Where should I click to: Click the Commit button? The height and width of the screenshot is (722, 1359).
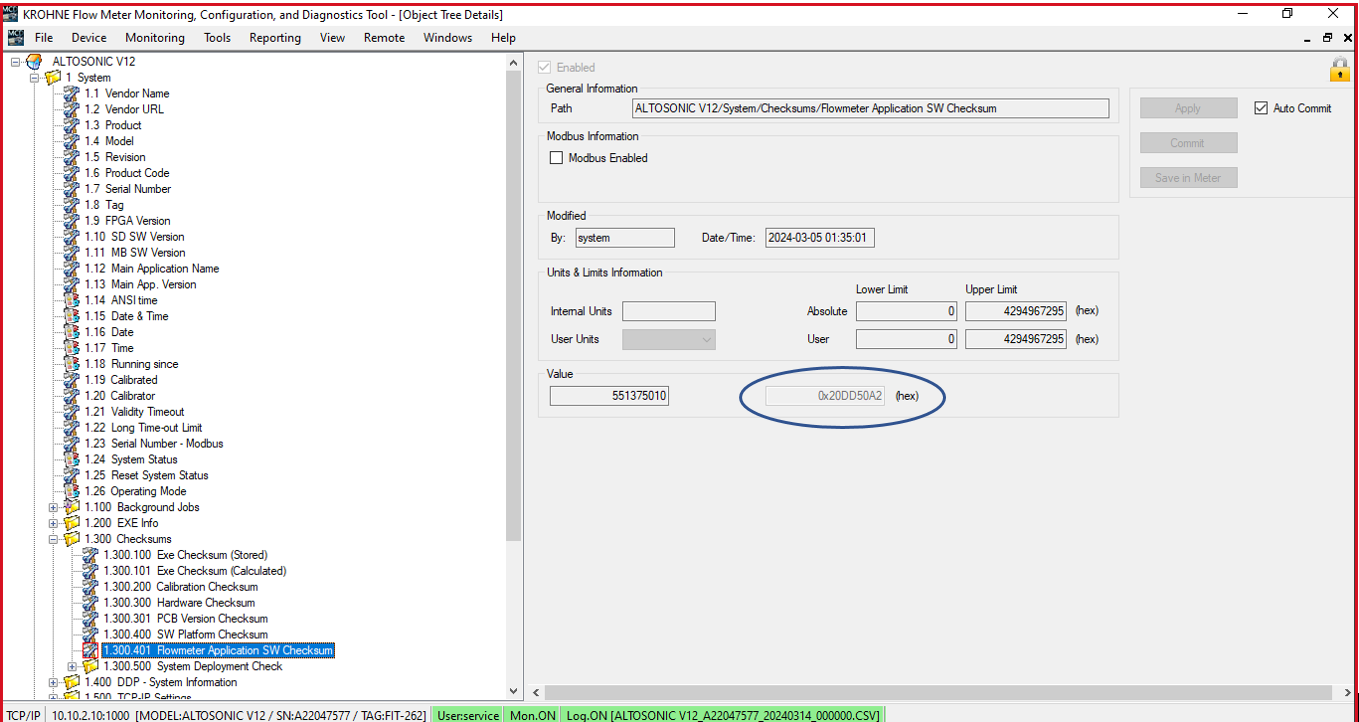[1188, 143]
